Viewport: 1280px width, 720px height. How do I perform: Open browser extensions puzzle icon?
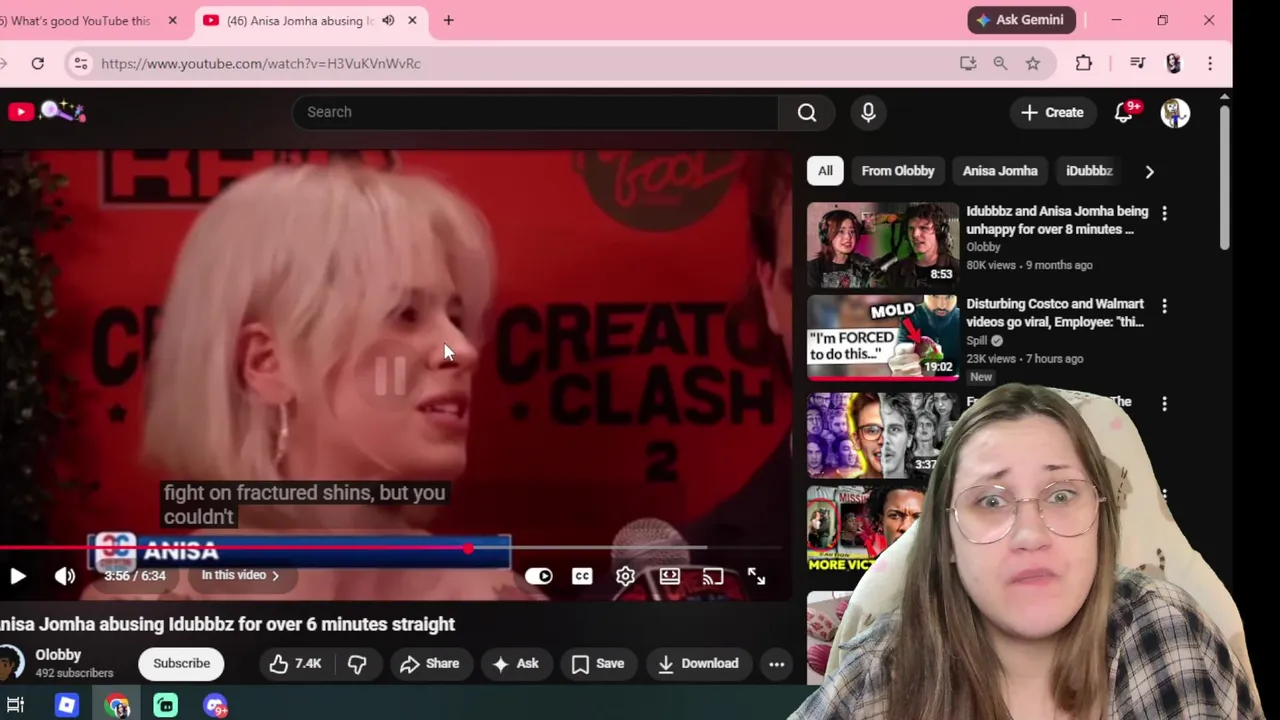coord(1084,63)
